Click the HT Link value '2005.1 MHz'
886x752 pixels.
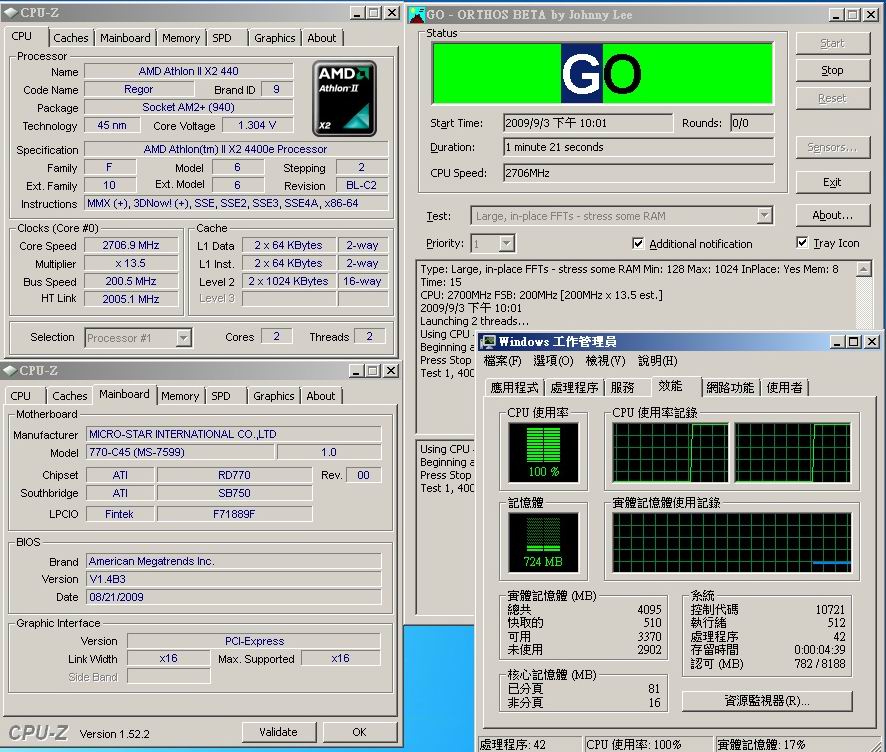[x=131, y=299]
